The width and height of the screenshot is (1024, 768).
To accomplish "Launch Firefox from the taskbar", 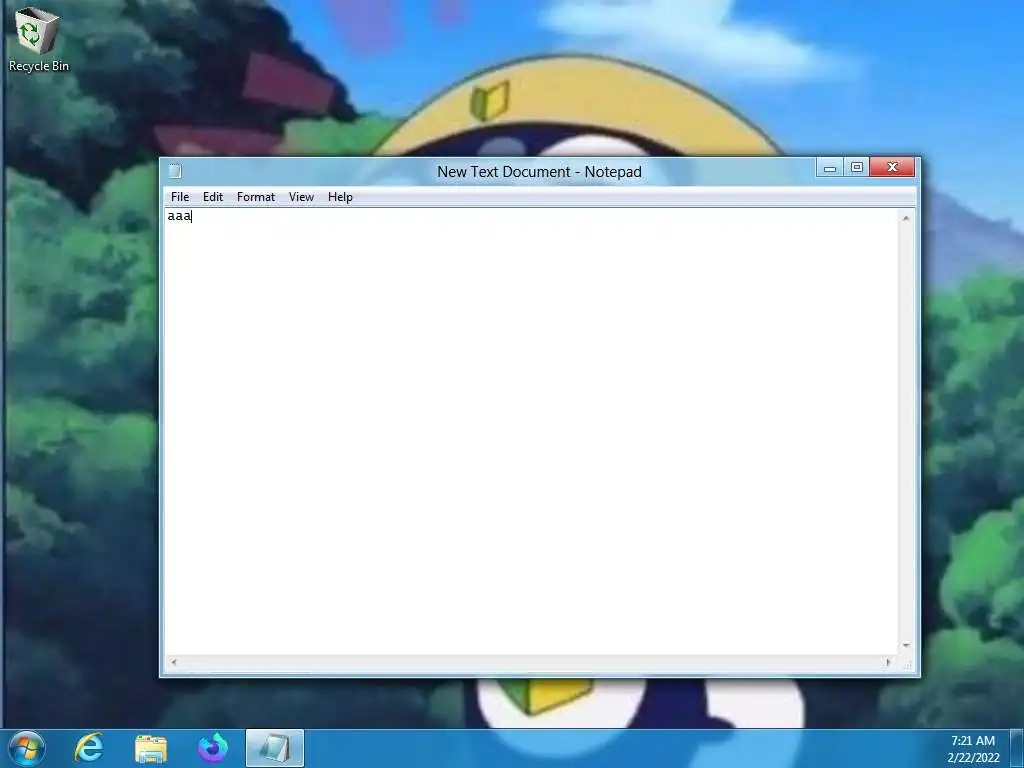I will tap(213, 748).
